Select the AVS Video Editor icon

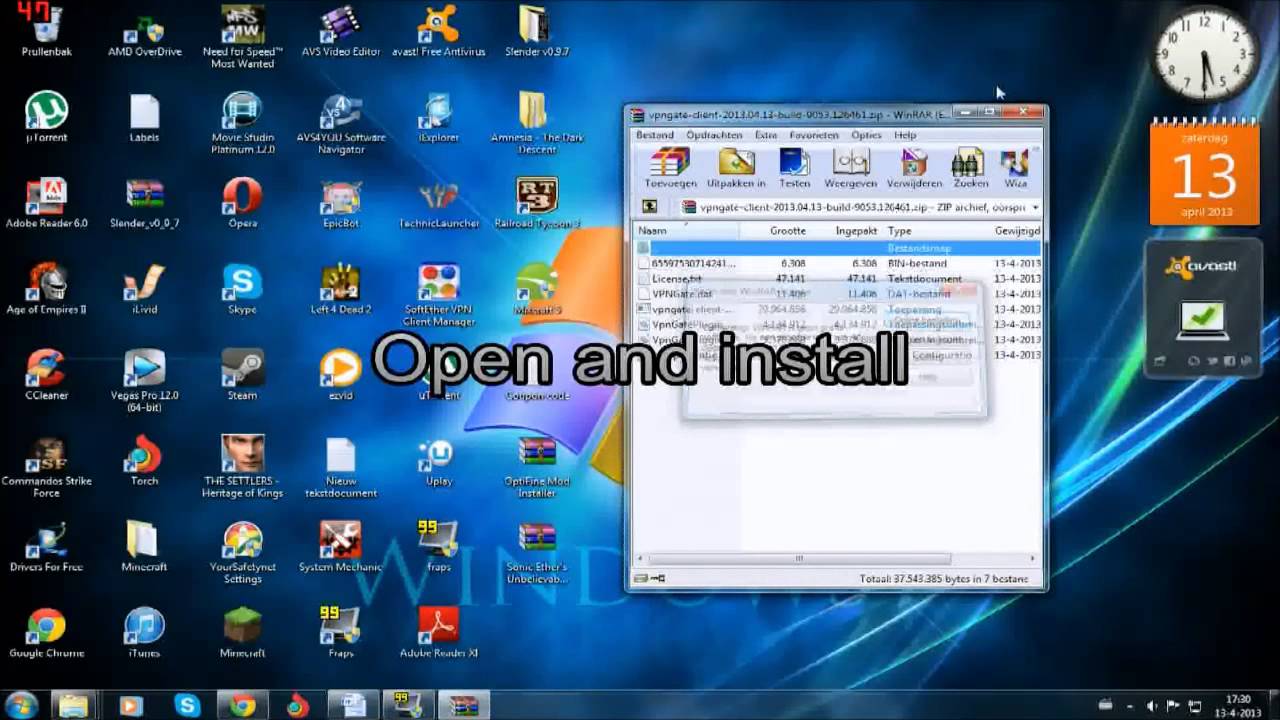(341, 31)
